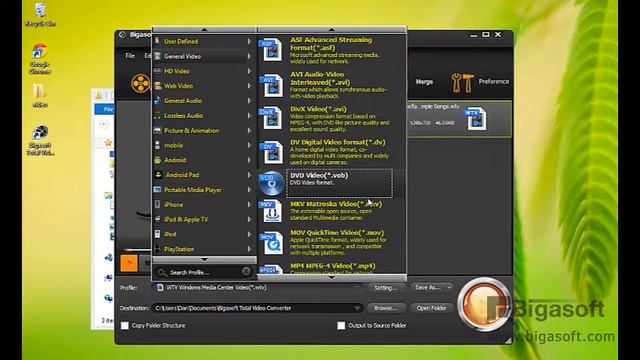This screenshot has width=640, height=360.
Task: Clear the Search Profile field icon
Action: [246, 271]
